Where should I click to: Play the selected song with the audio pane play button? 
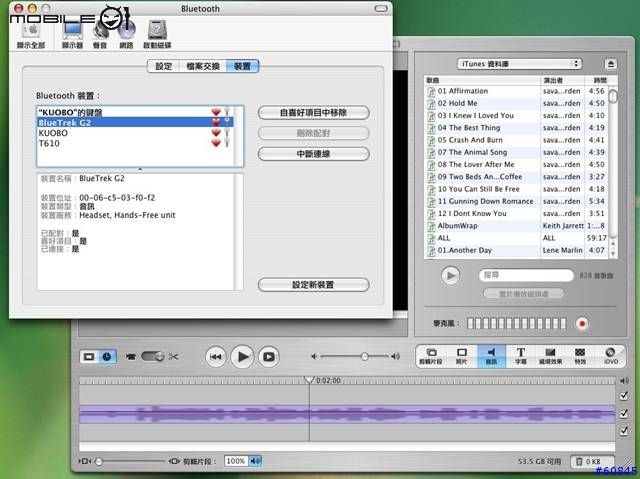pyautogui.click(x=451, y=276)
